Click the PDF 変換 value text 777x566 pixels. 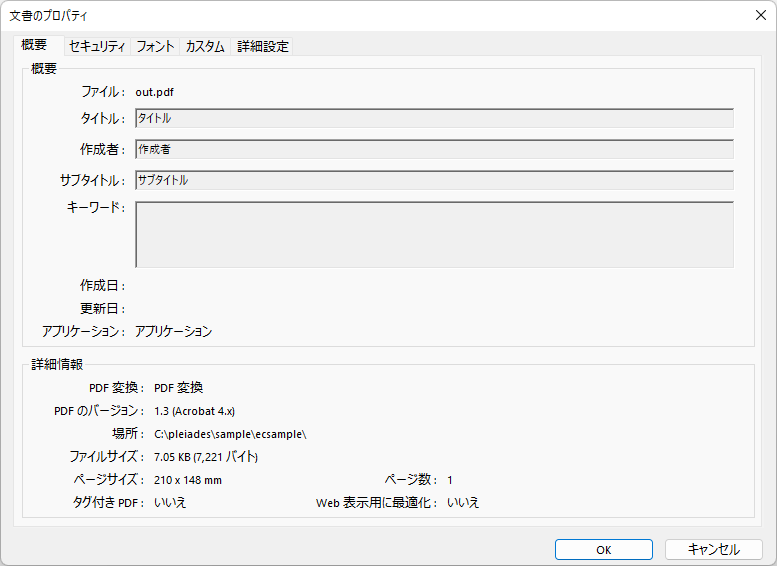[x=178, y=388]
